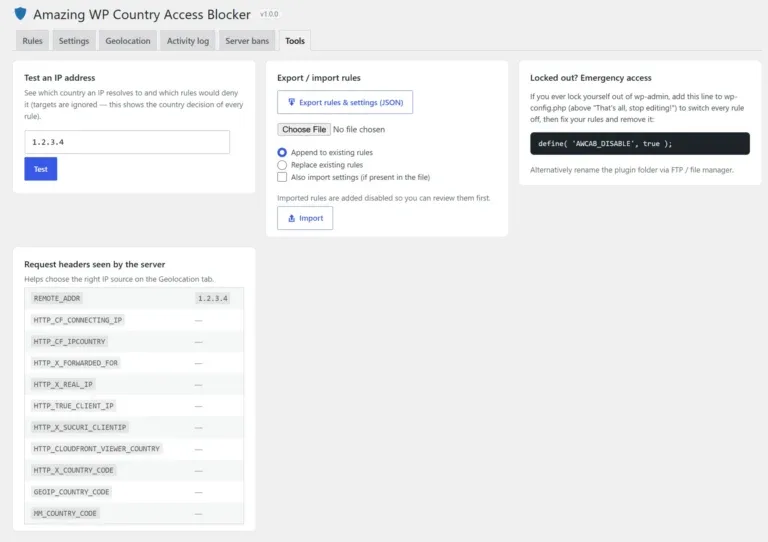Click the AWCAB_DISABLE define code block
Viewport: 768px width, 542px height.
(640, 143)
